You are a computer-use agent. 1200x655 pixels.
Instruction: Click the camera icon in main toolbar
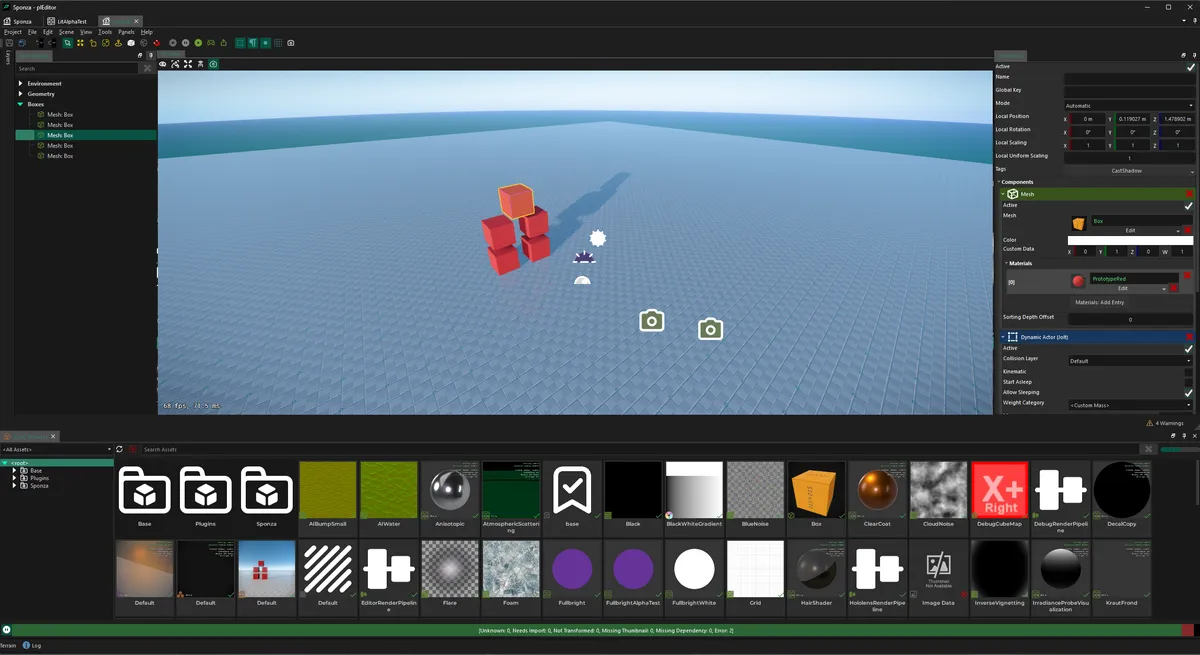(291, 43)
